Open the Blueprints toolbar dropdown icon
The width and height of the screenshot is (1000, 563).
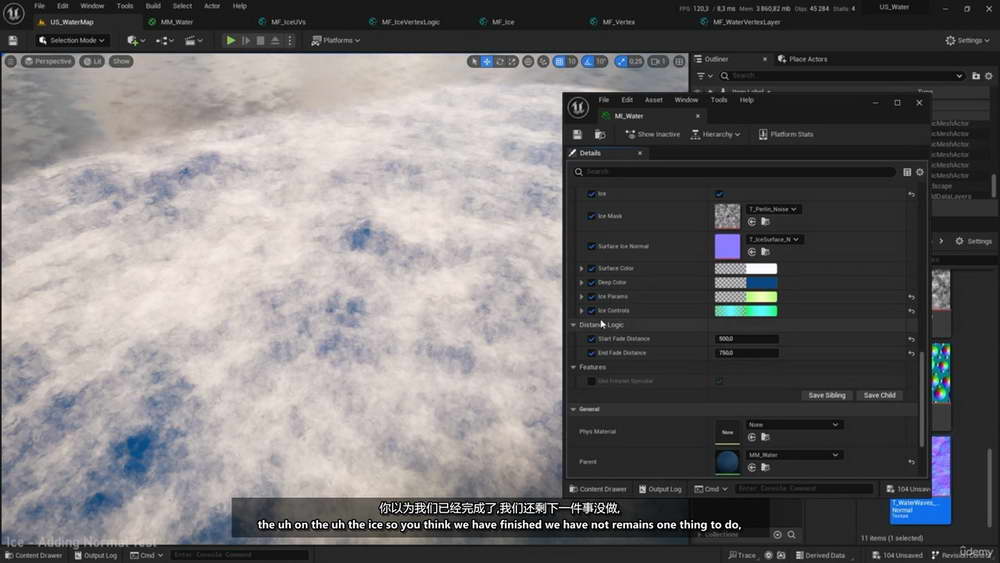[165, 40]
